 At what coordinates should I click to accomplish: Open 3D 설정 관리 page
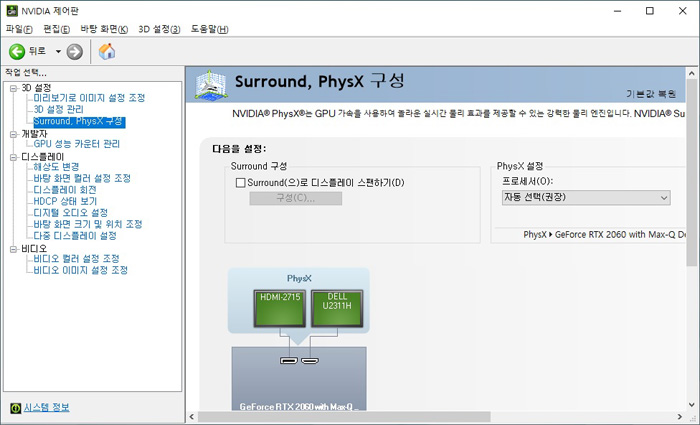58,109
